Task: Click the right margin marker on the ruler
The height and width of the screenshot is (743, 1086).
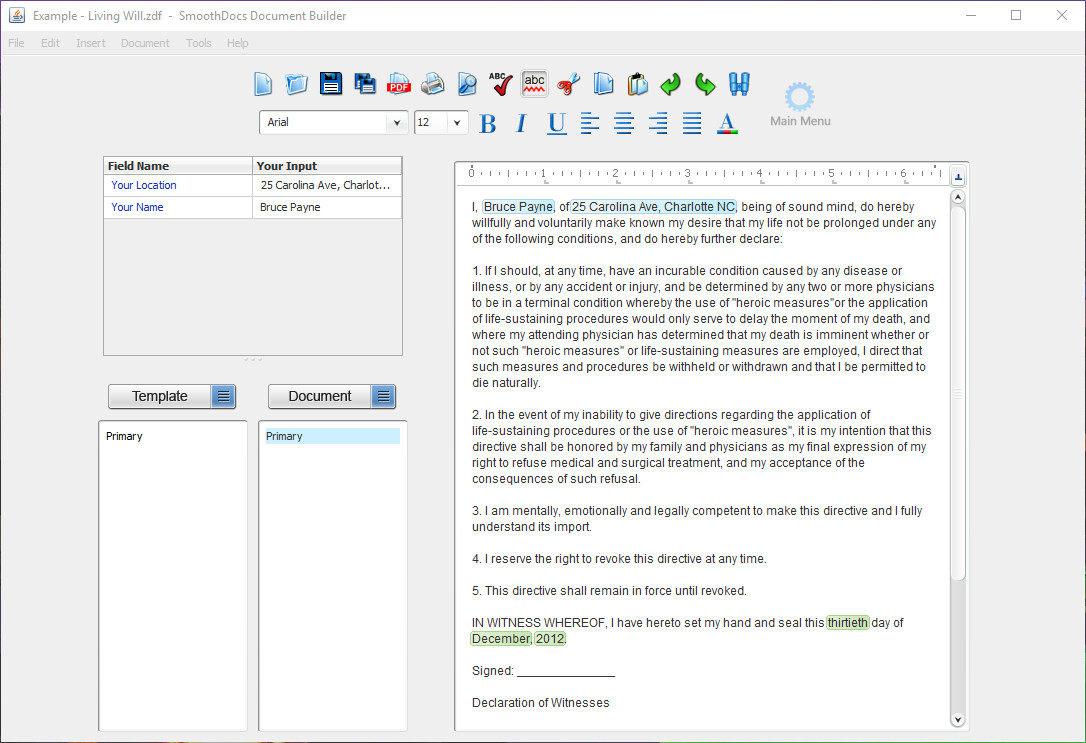Action: 935,168
